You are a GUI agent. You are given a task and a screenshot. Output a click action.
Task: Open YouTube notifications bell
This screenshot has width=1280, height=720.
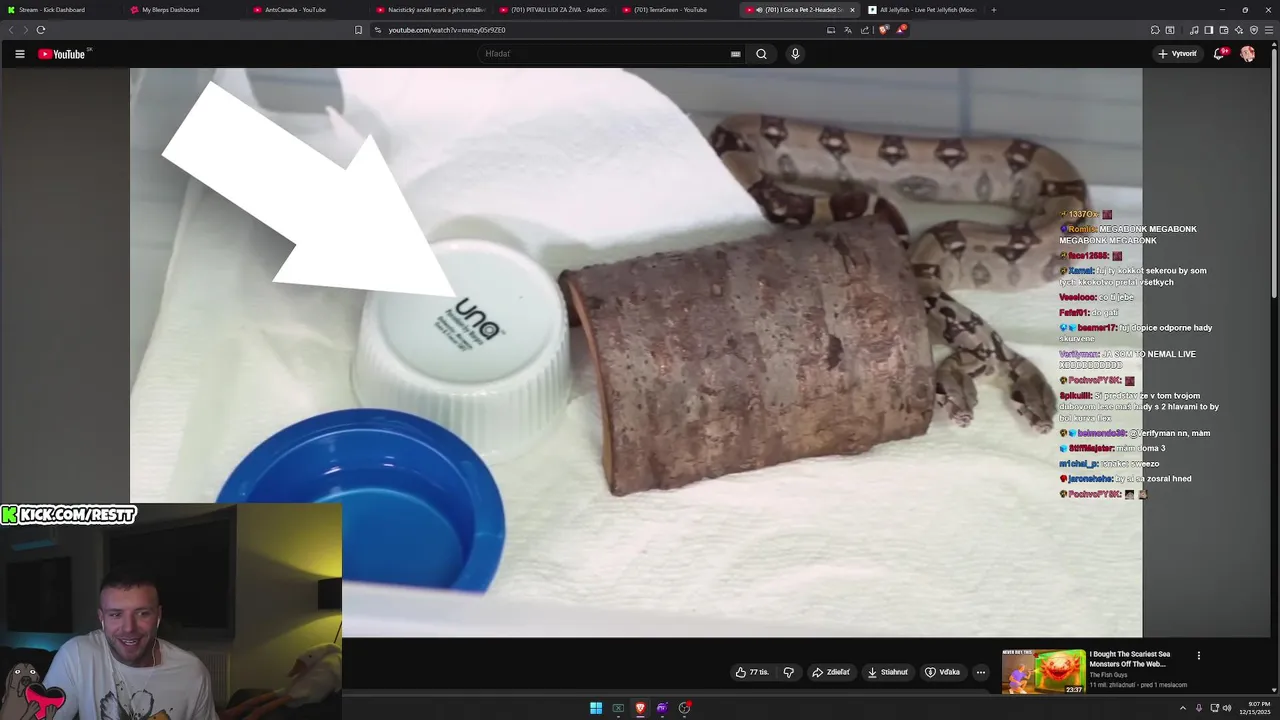[1219, 54]
